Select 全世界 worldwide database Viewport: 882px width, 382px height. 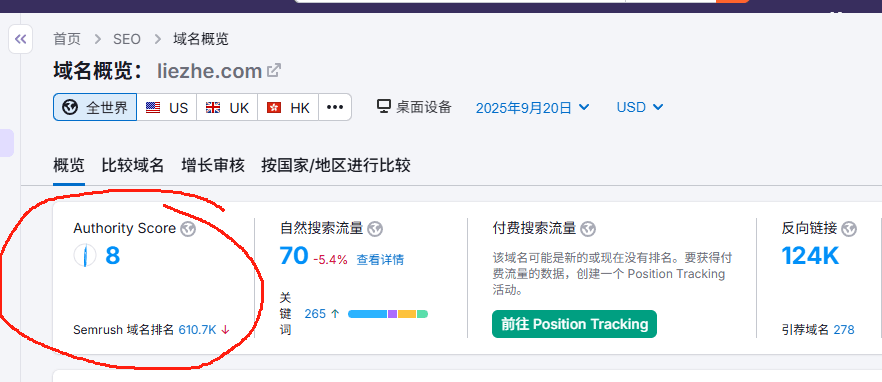pyautogui.click(x=95, y=107)
